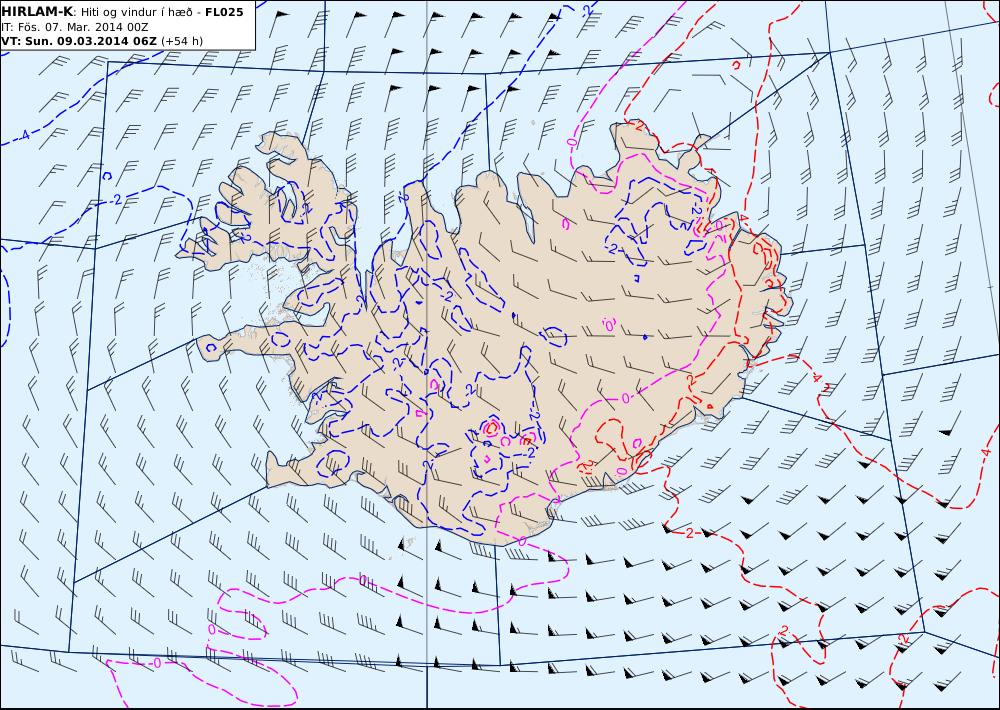This screenshot has width=1000, height=710.
Task: Click the HIRLAM-K model title text
Action: [x=37, y=11]
